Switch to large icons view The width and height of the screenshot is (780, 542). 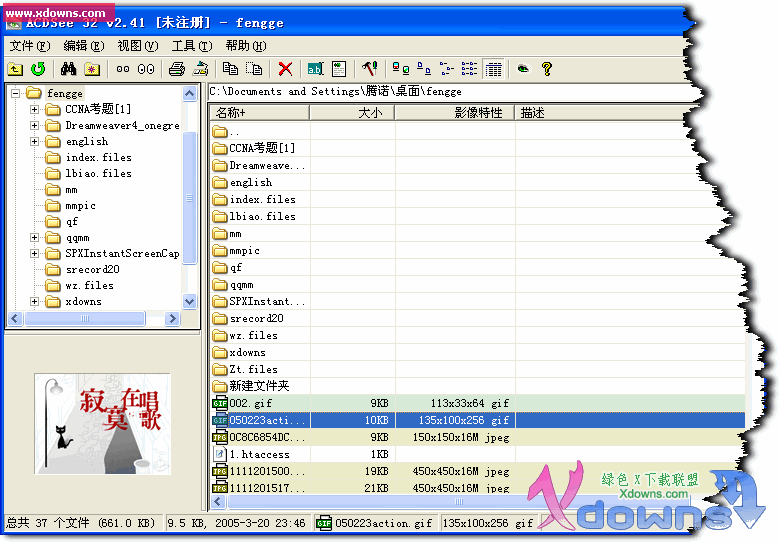coord(400,69)
